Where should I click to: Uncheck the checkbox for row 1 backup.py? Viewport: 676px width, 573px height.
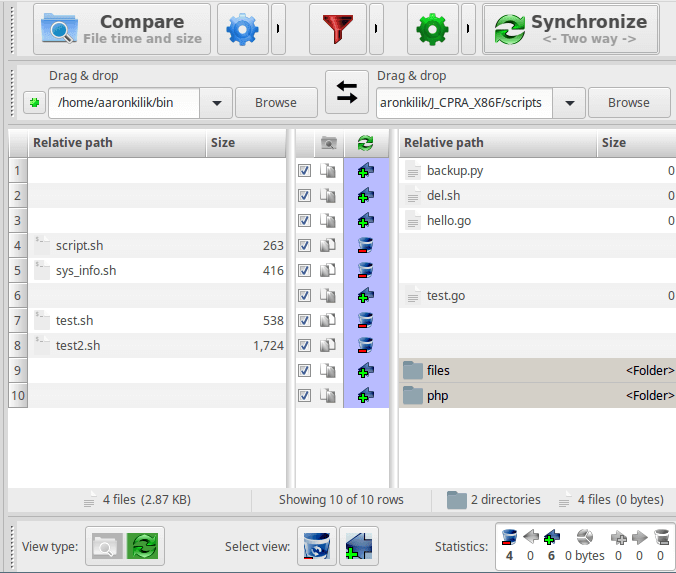(x=304, y=171)
